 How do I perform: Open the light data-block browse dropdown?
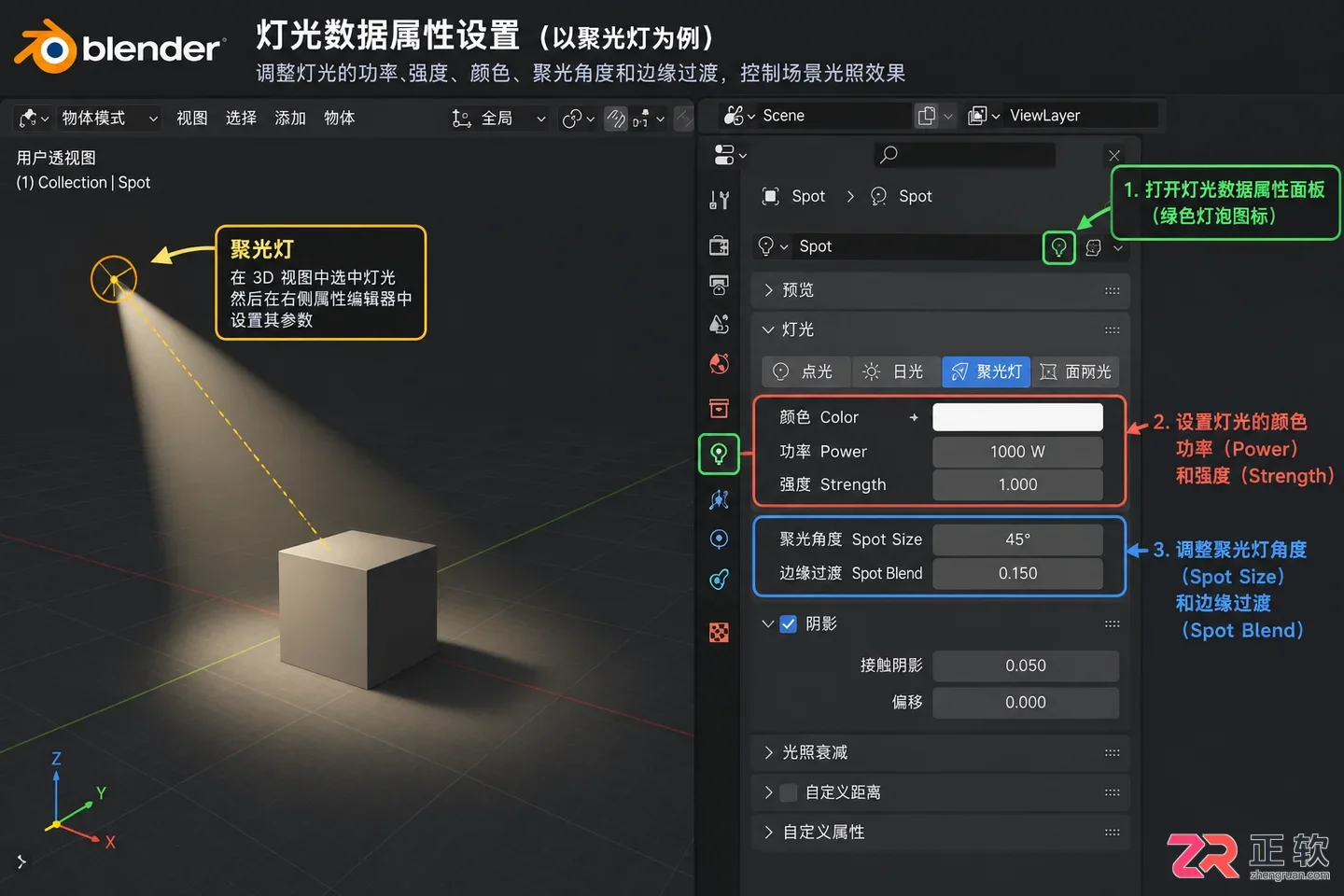pyautogui.click(x=773, y=246)
